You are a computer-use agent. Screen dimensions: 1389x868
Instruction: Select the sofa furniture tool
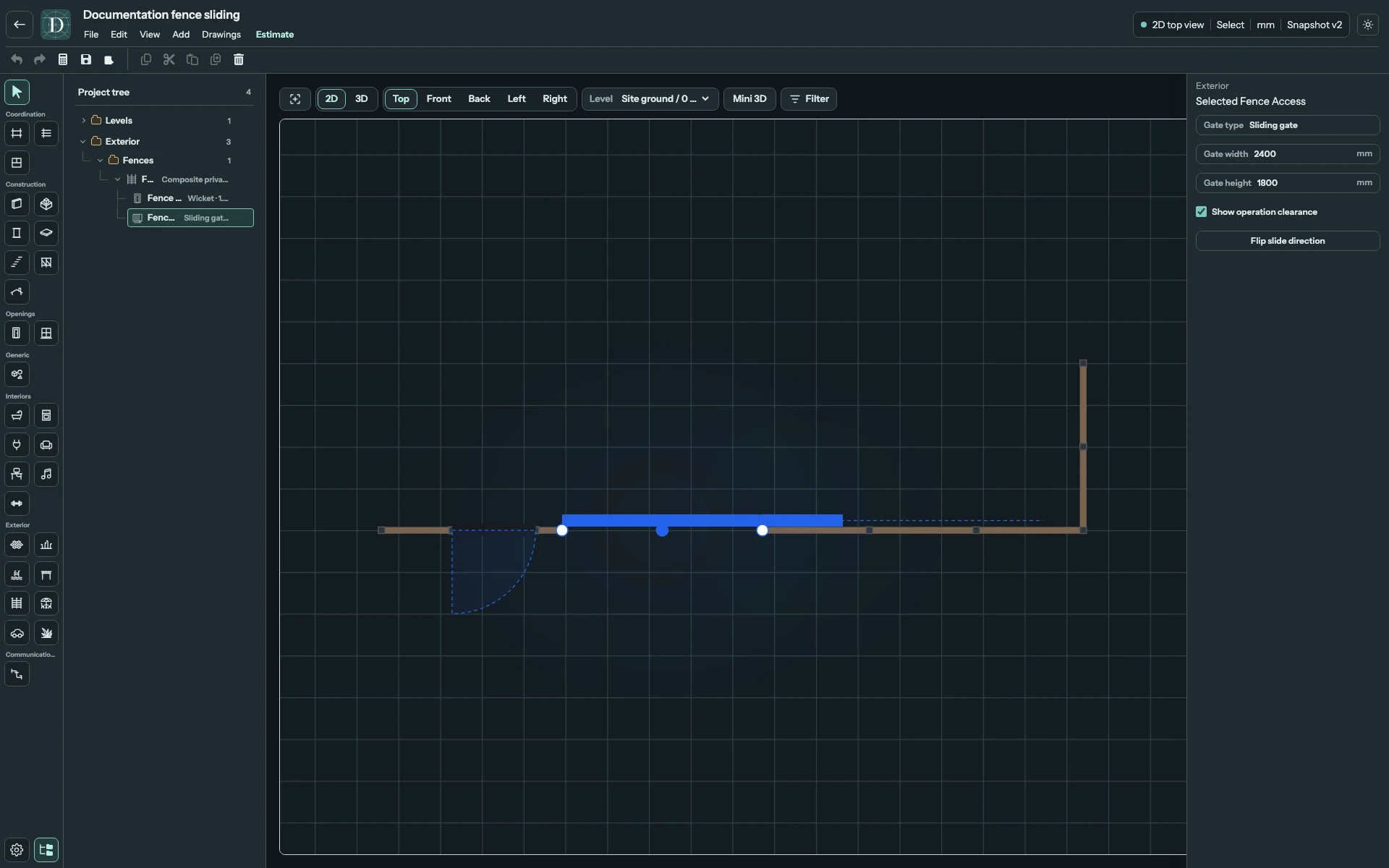(46, 445)
